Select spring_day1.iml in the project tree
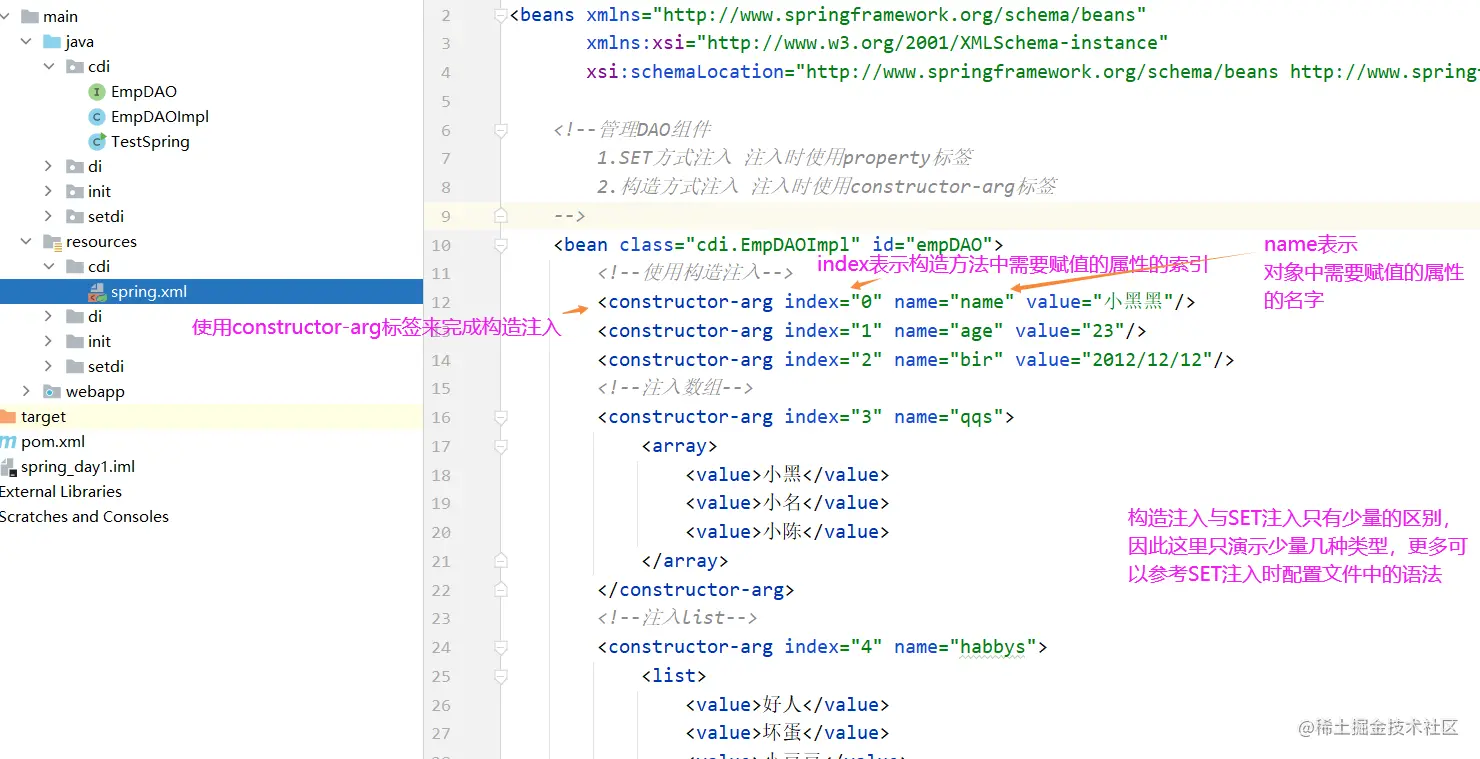1480x759 pixels. click(x=78, y=467)
